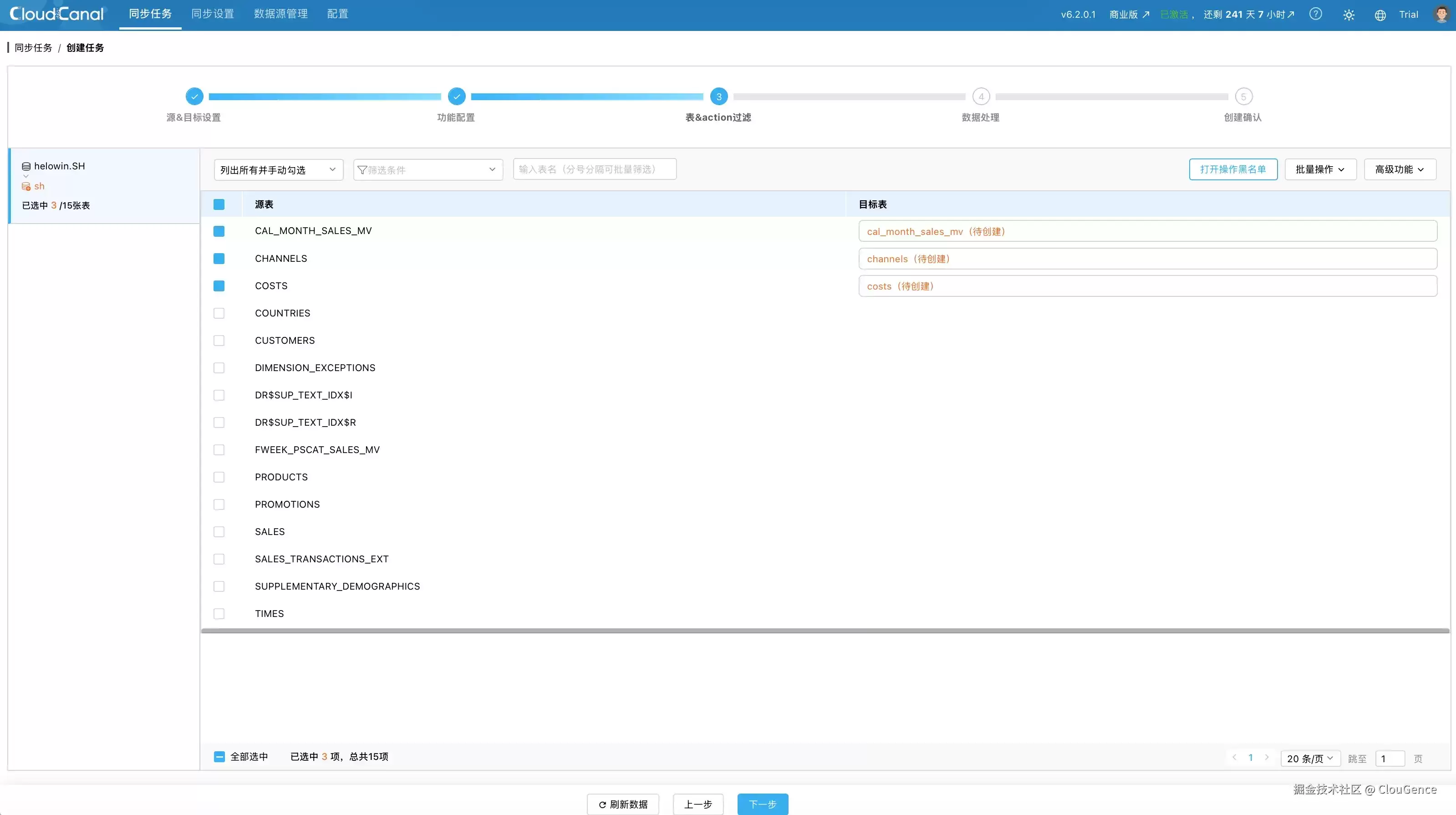Toggle theme with the sun icon

point(1349,15)
